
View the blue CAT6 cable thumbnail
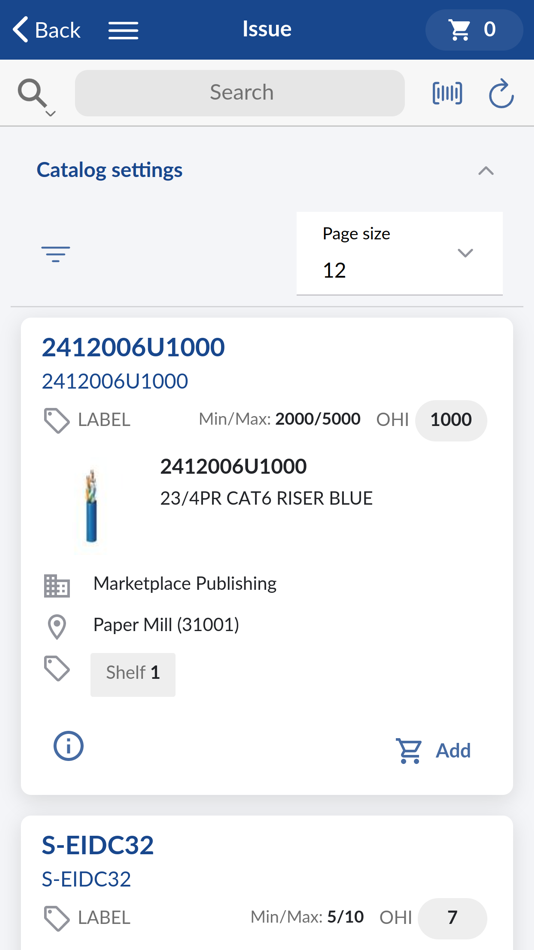tap(92, 508)
